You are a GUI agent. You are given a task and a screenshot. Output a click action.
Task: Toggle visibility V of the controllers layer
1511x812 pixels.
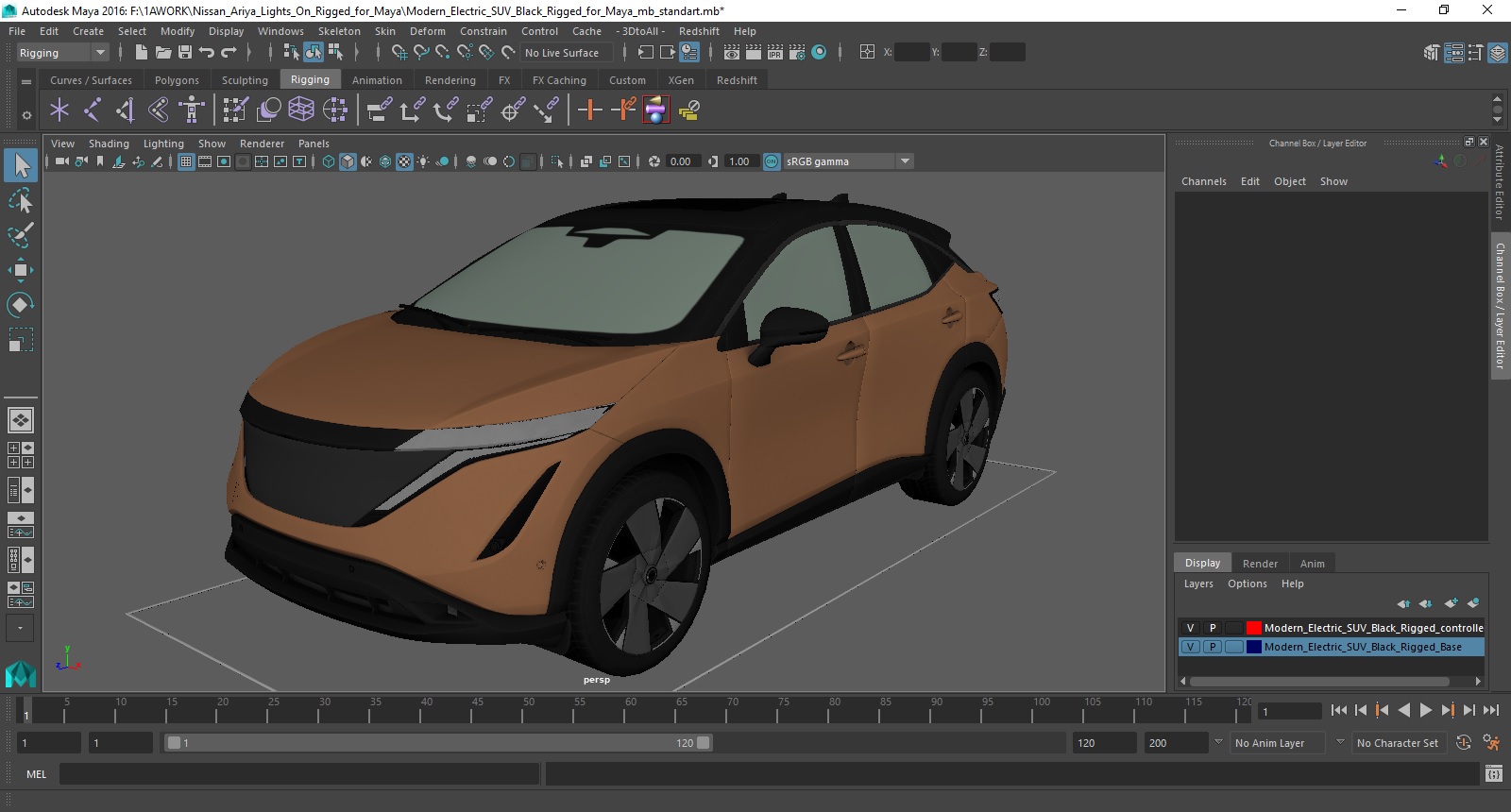pos(1190,628)
